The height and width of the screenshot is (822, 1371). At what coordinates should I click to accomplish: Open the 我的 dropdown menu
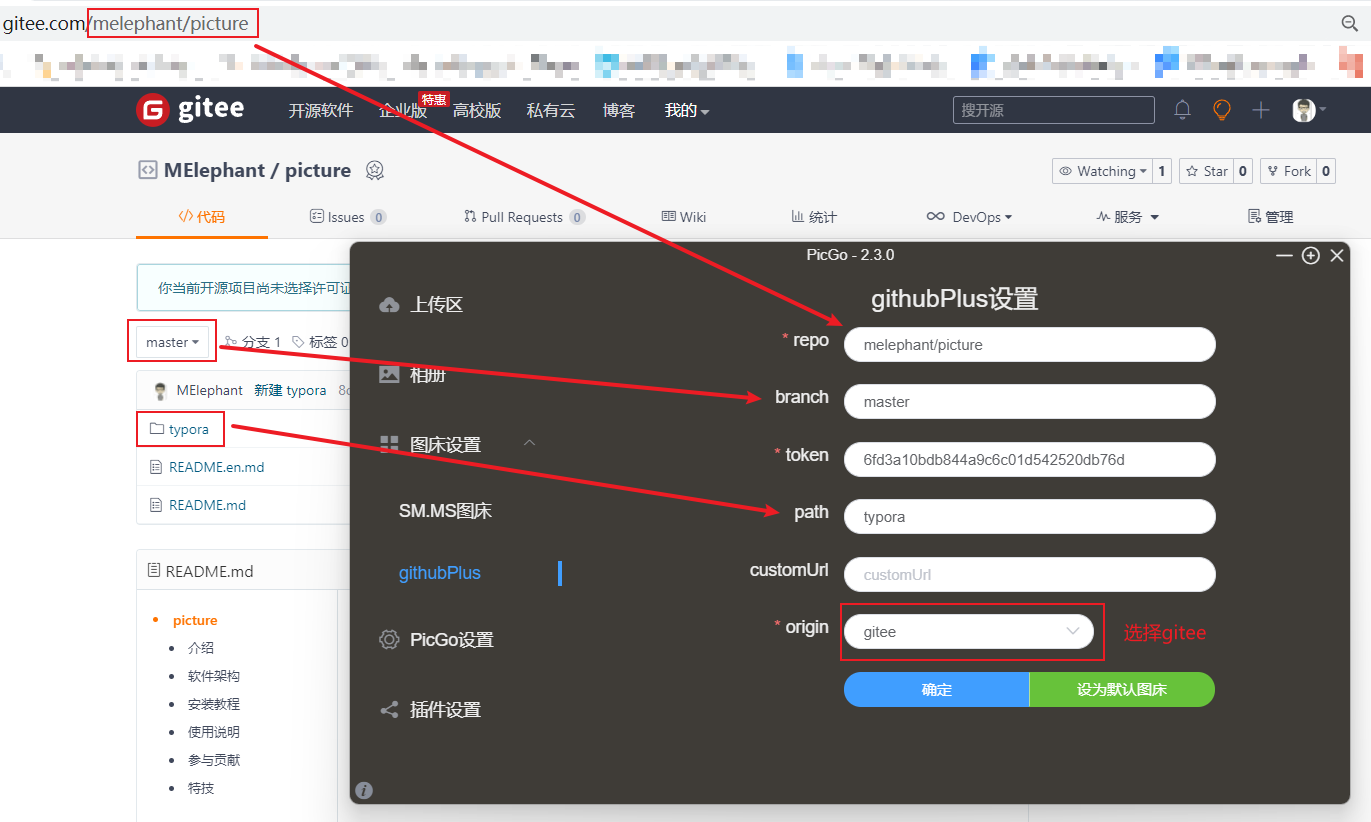pyautogui.click(x=687, y=110)
